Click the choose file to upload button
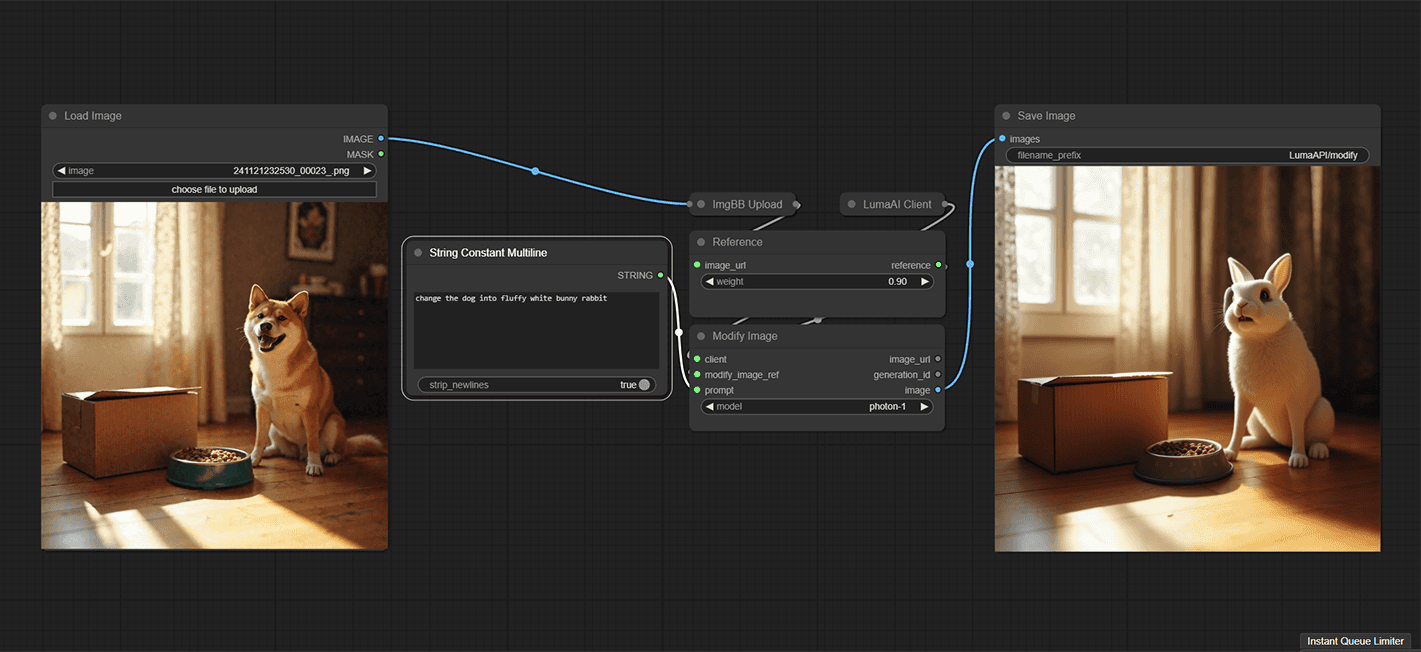This screenshot has width=1421, height=652. point(214,189)
